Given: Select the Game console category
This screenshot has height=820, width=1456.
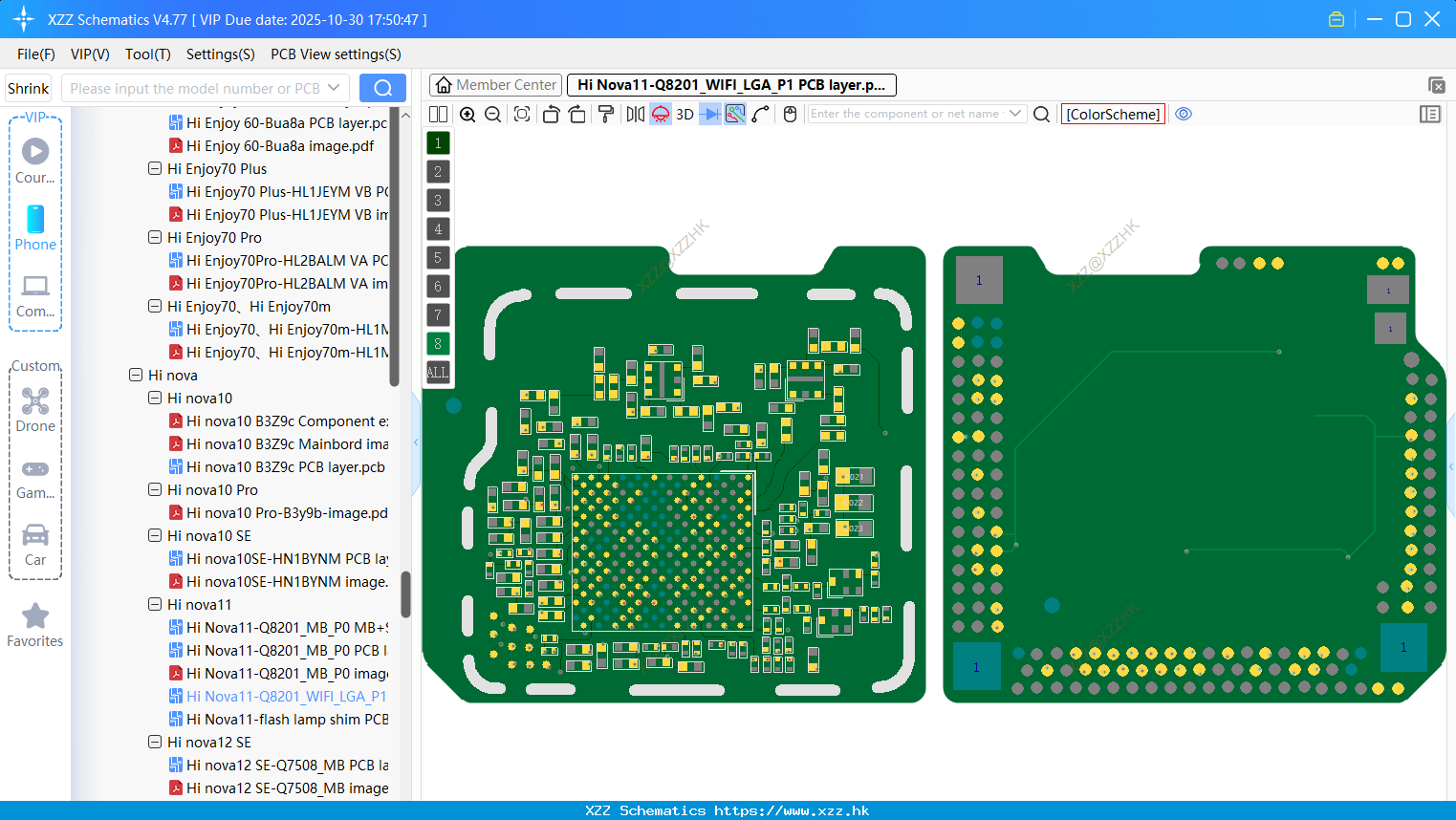Looking at the screenshot, I should click(35, 478).
